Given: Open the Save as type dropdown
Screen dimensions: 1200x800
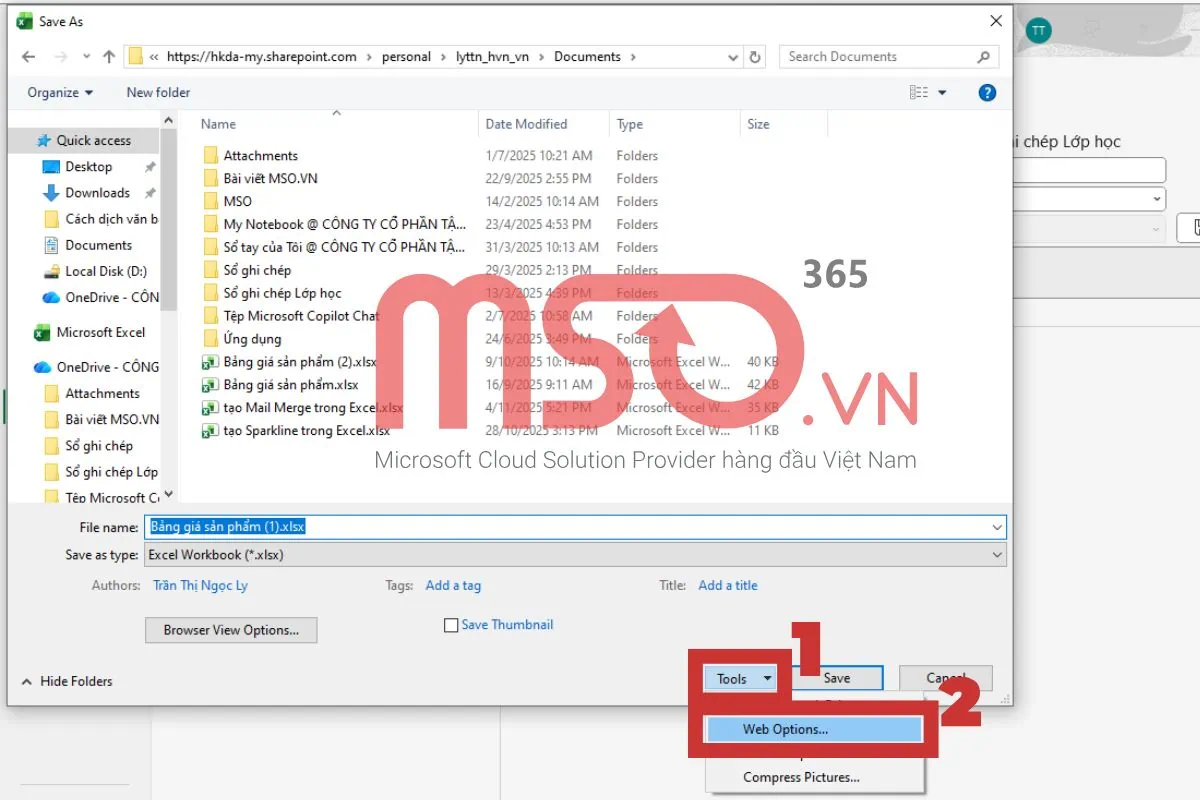Looking at the screenshot, I should [995, 555].
